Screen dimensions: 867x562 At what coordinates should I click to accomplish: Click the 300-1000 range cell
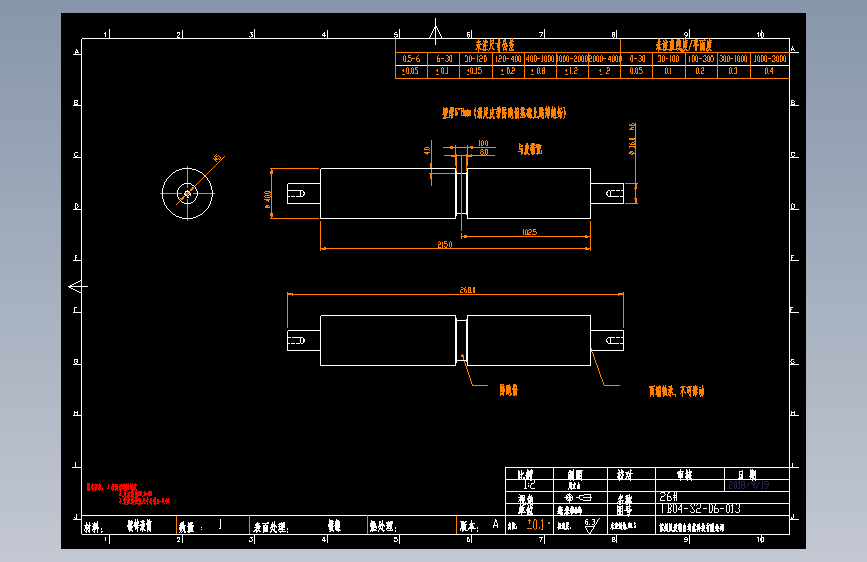coord(734,59)
